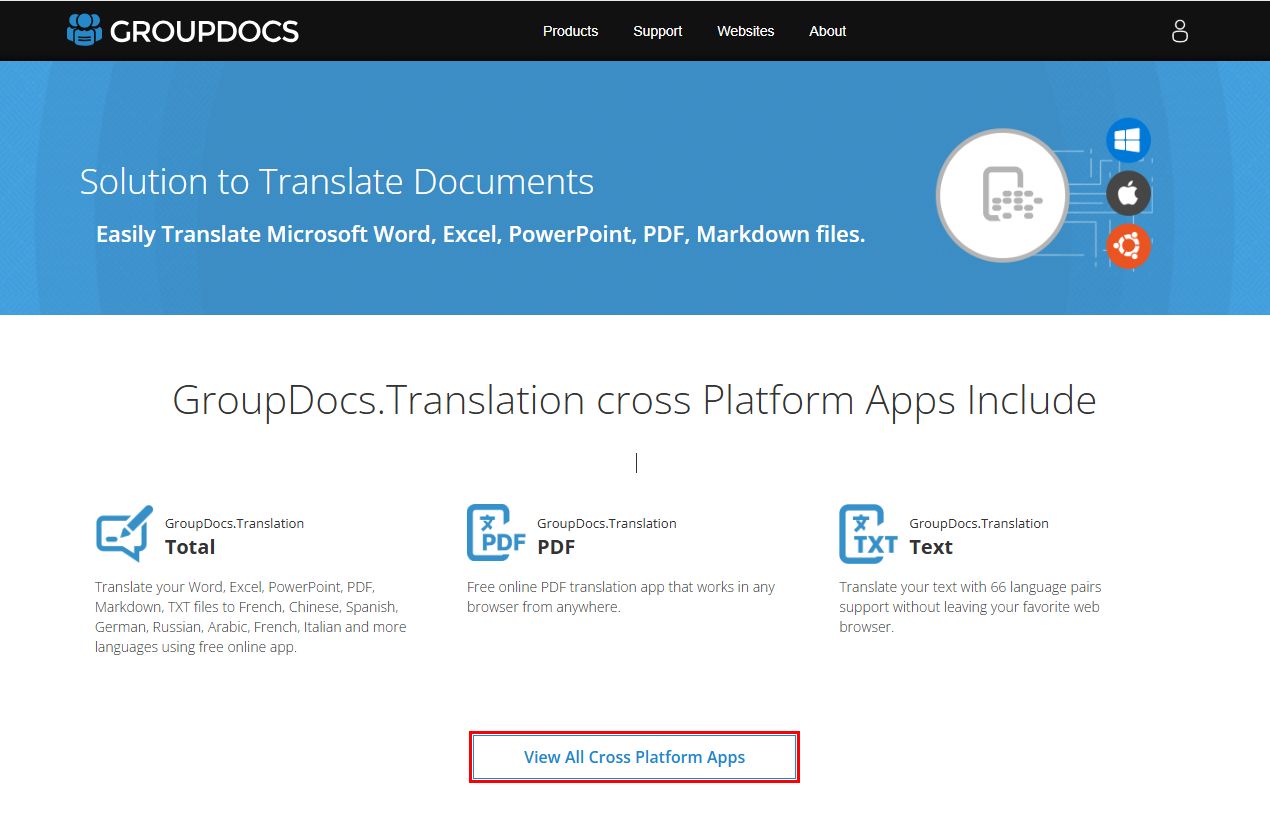Click the GROUPDOCS brand name text
Screen dimensions: 1270x822
pos(204,31)
